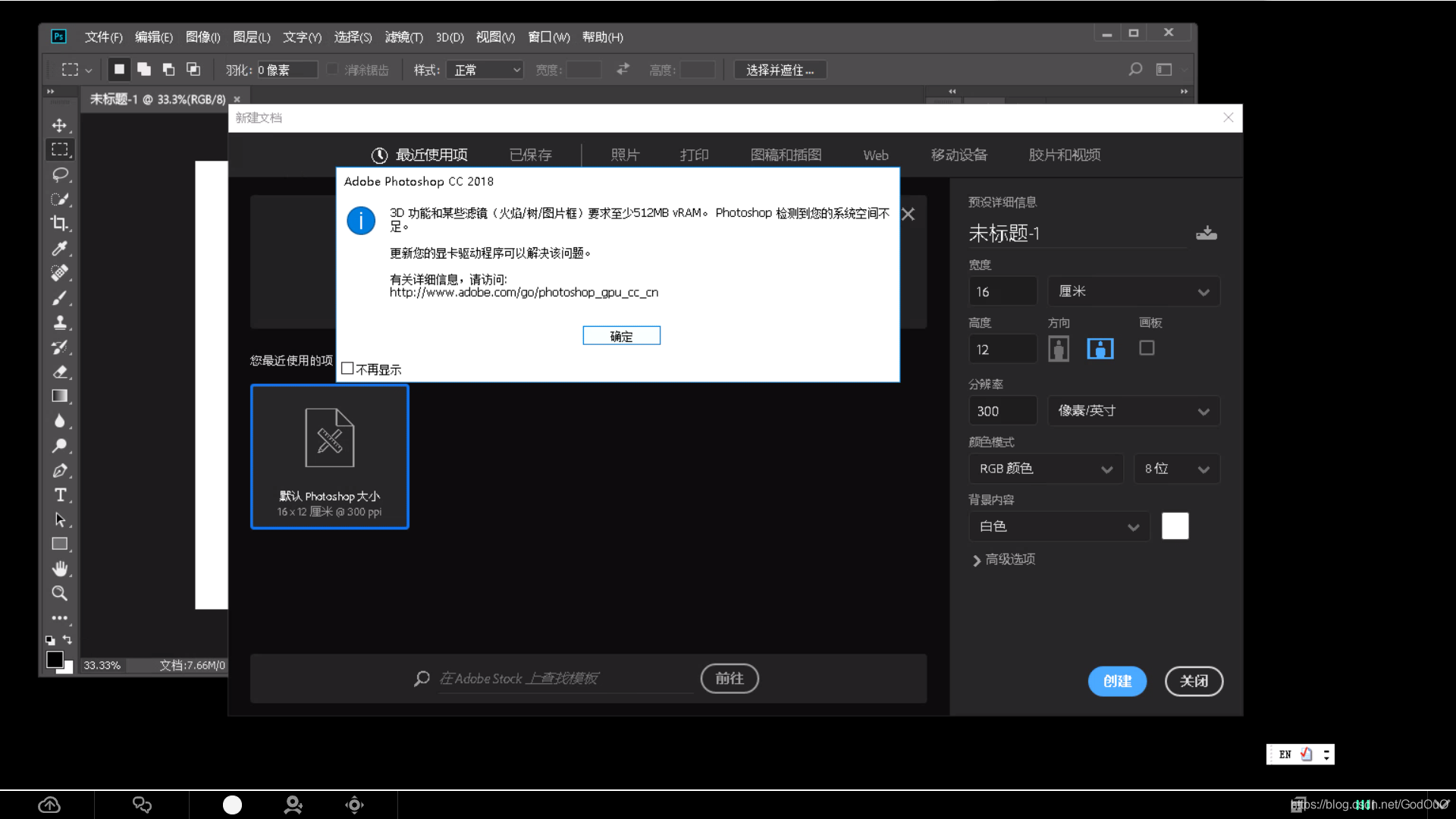Enable the 画板 artboard checkbox
The height and width of the screenshot is (819, 1456).
1147,347
